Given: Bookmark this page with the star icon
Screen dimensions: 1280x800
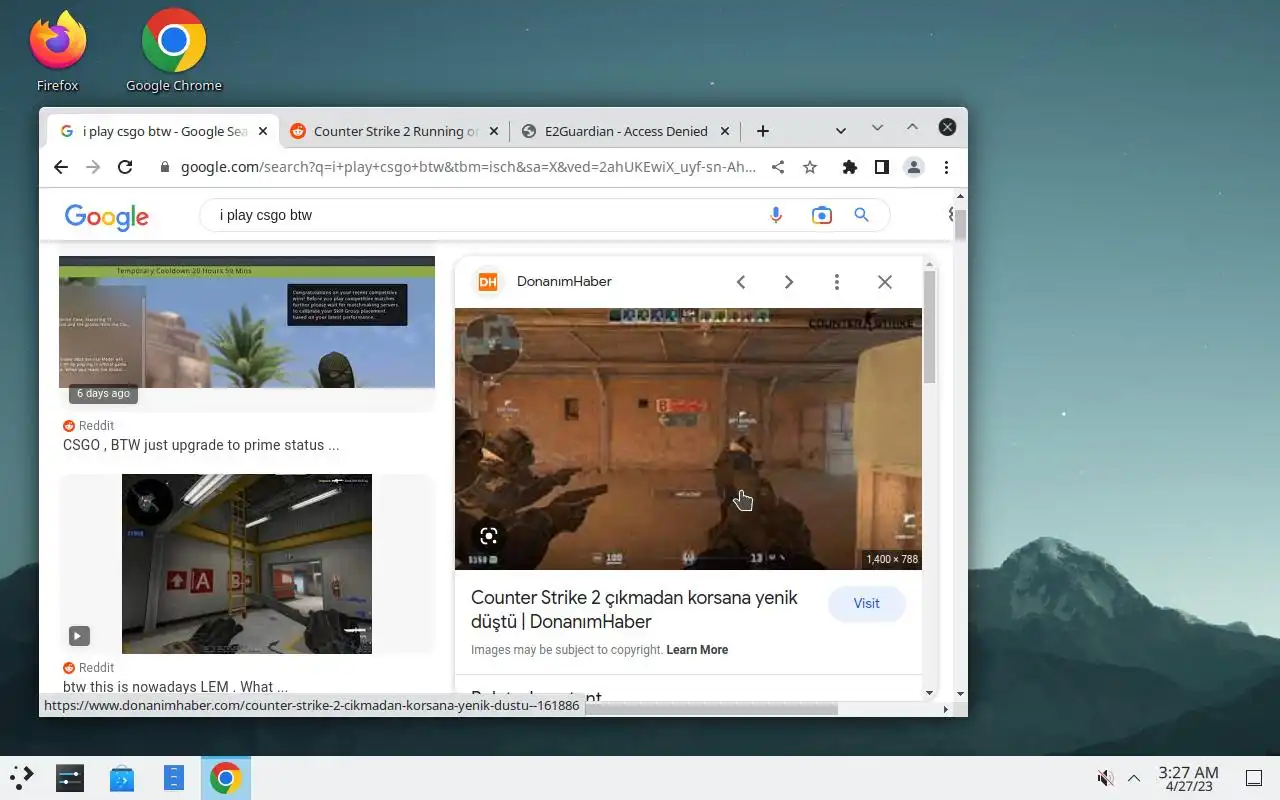Looking at the screenshot, I should coord(810,167).
